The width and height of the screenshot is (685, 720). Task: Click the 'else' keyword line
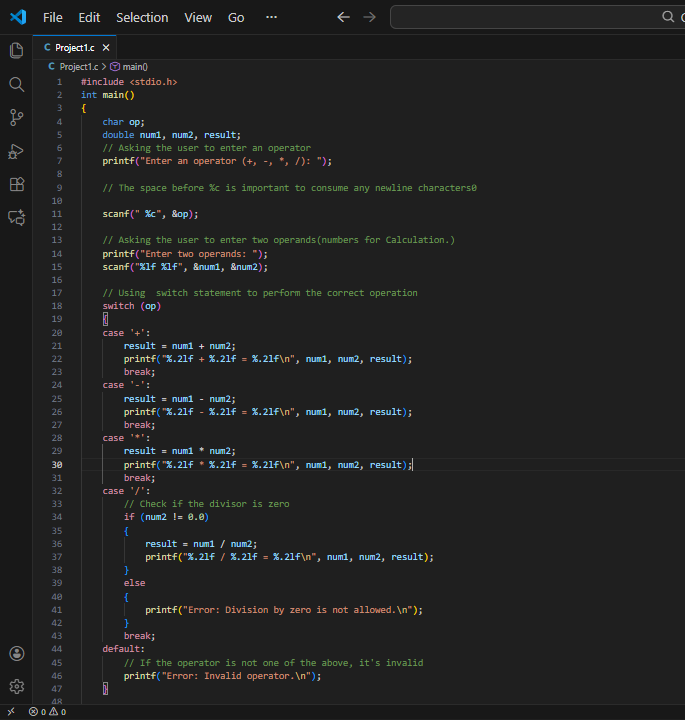pyautogui.click(x=135, y=583)
